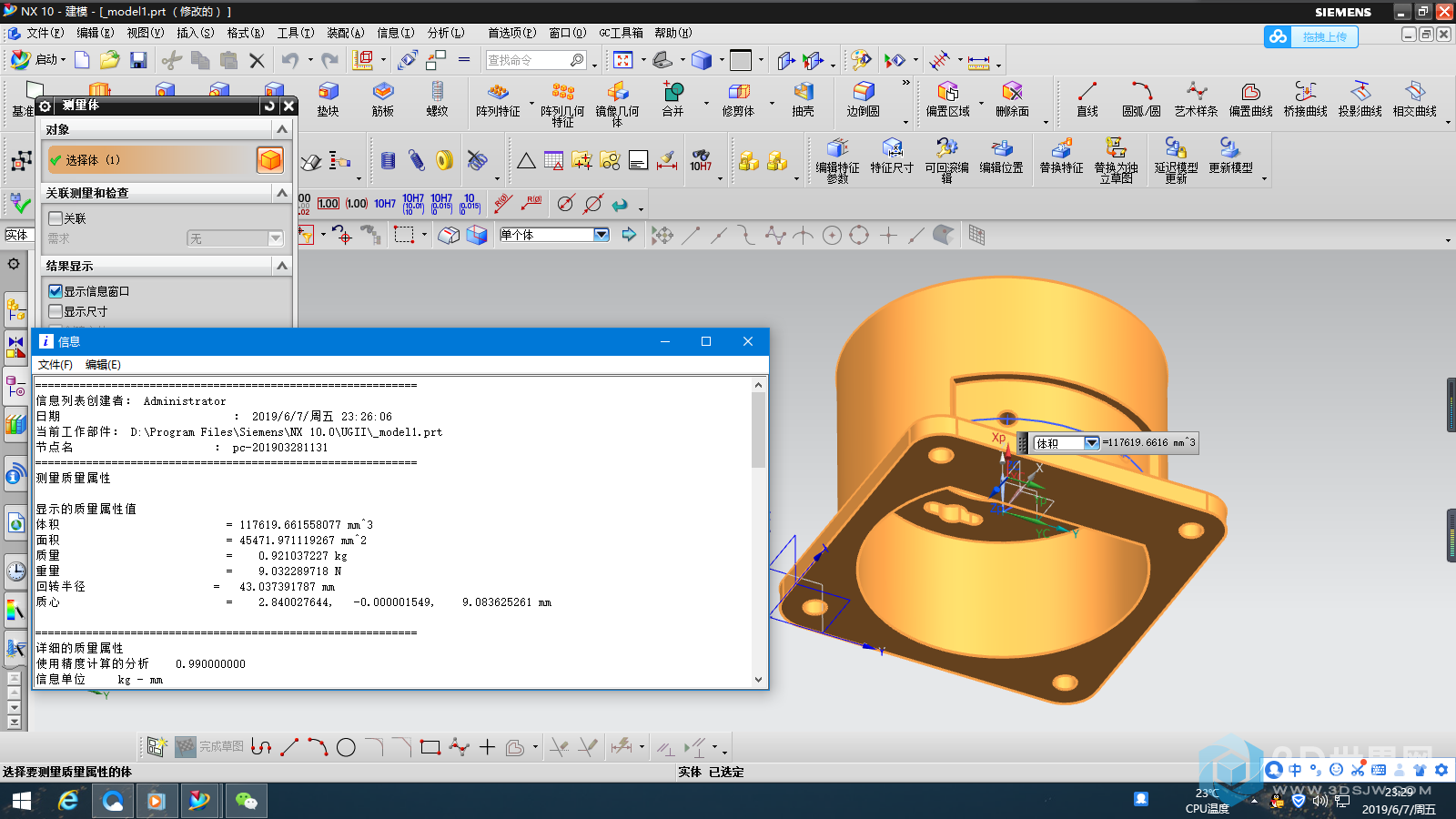Open WeChat from the taskbar

pyautogui.click(x=246, y=801)
